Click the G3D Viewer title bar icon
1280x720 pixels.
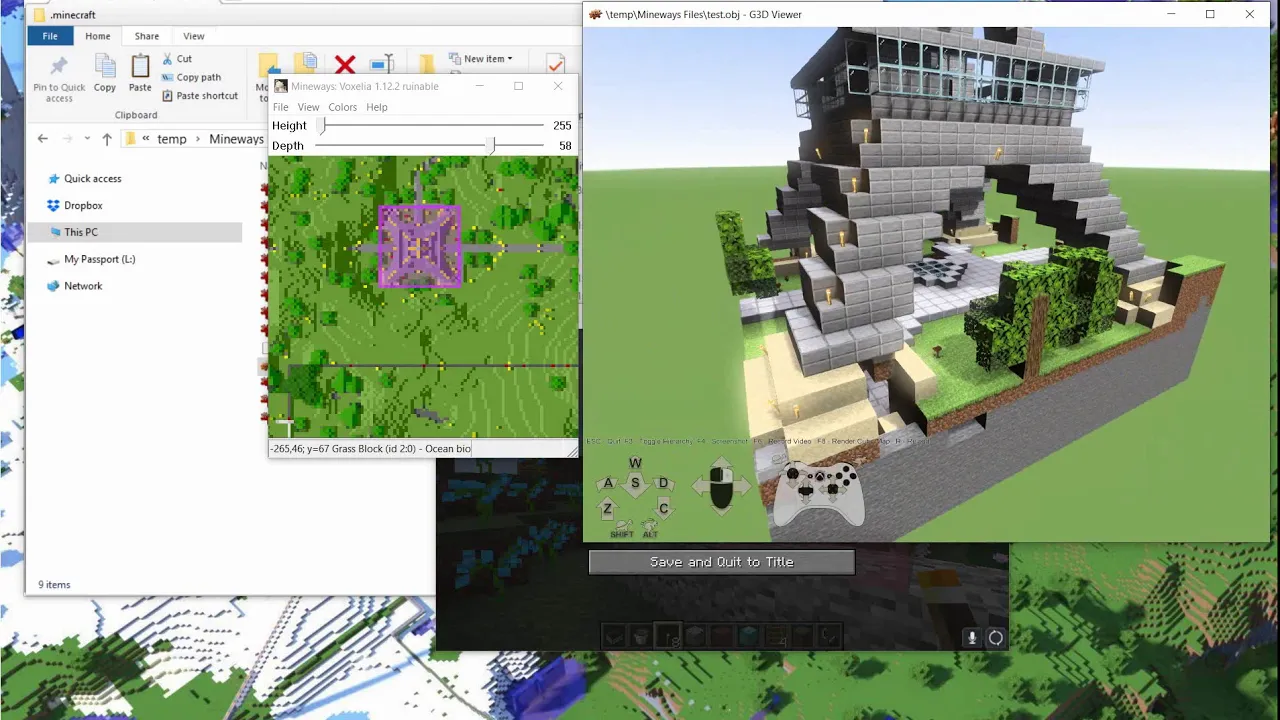pos(596,14)
